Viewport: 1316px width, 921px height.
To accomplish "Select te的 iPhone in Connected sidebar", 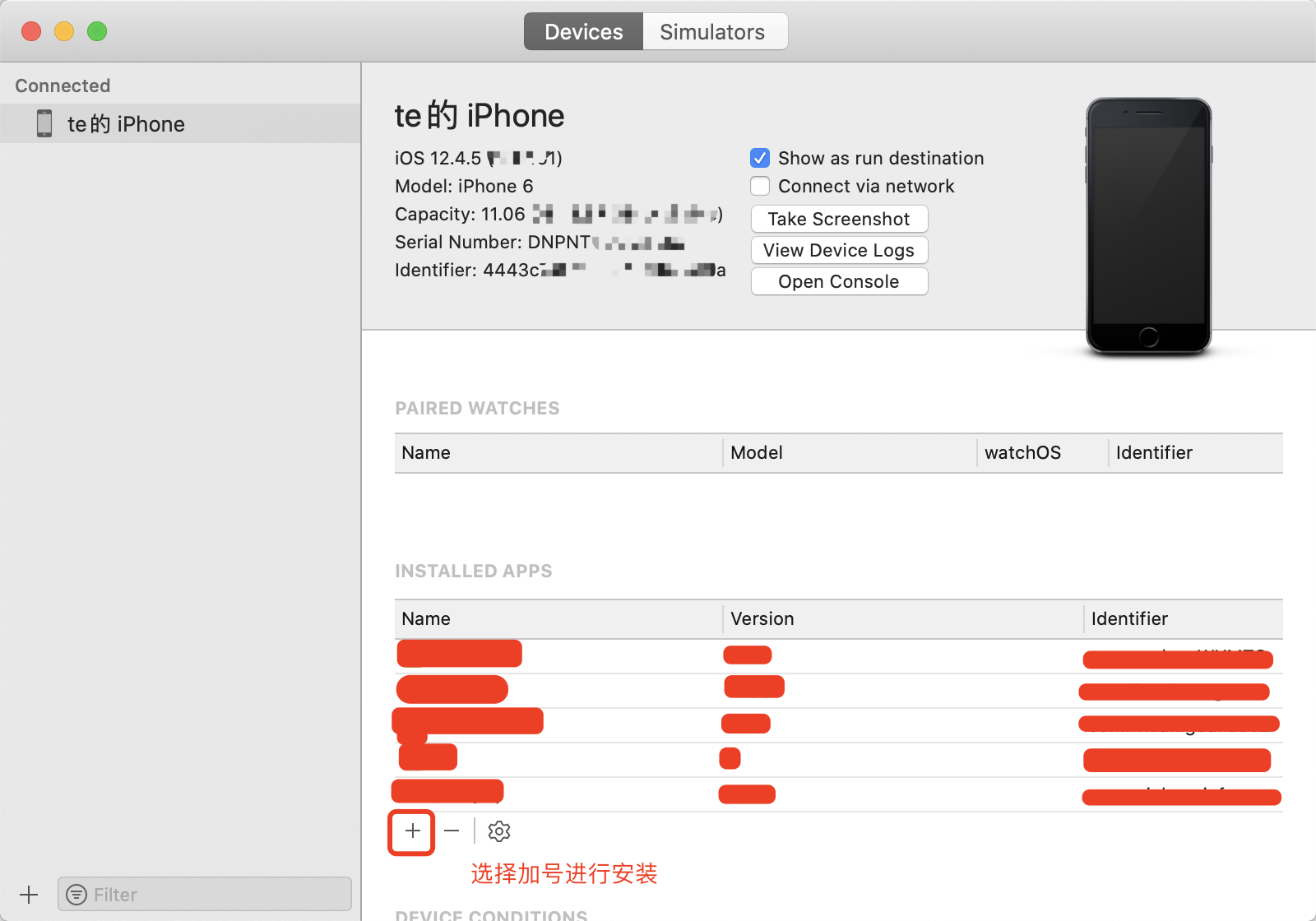I will [180, 123].
